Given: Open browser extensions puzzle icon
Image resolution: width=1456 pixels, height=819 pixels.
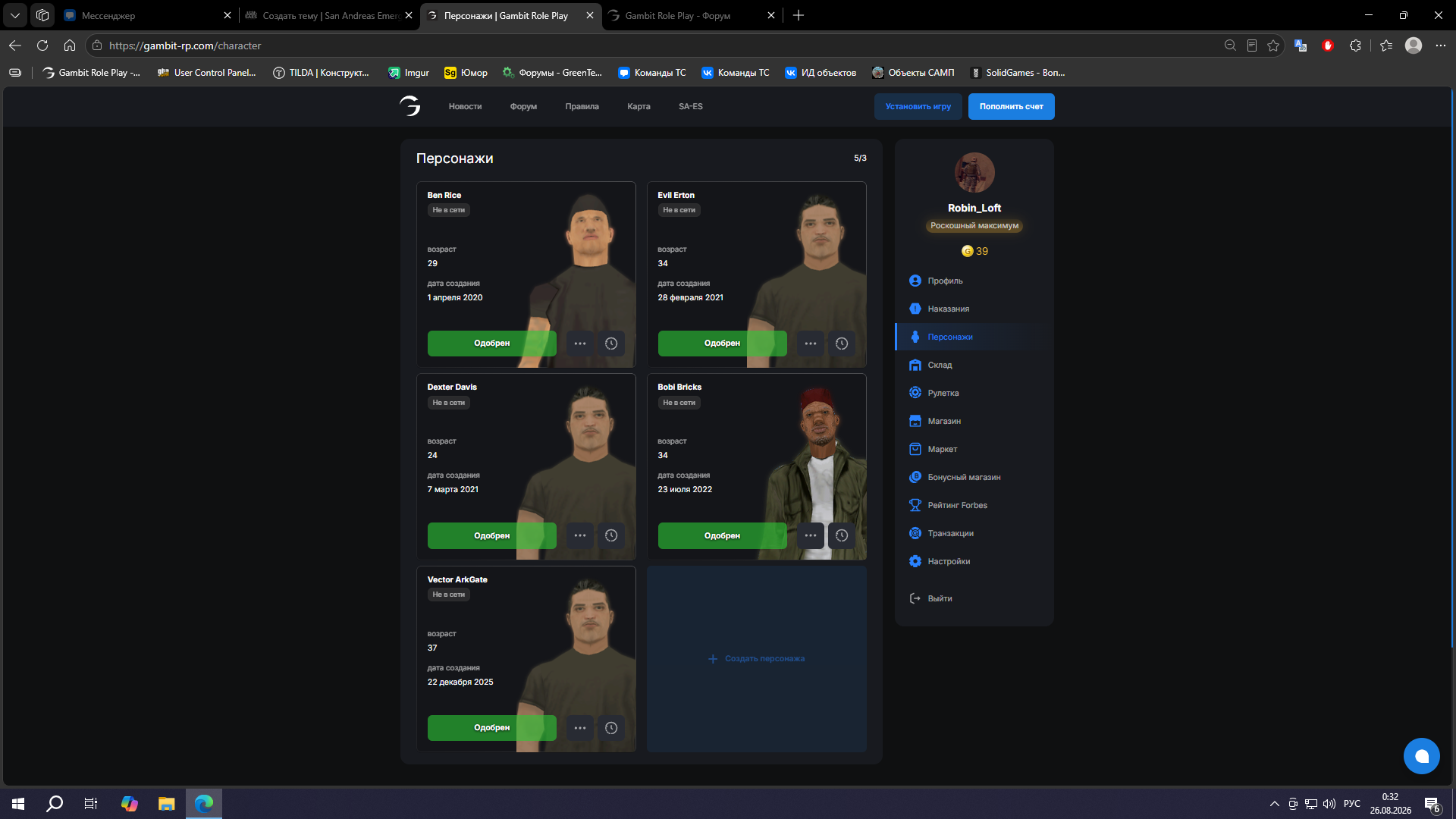Looking at the screenshot, I should click(1355, 45).
